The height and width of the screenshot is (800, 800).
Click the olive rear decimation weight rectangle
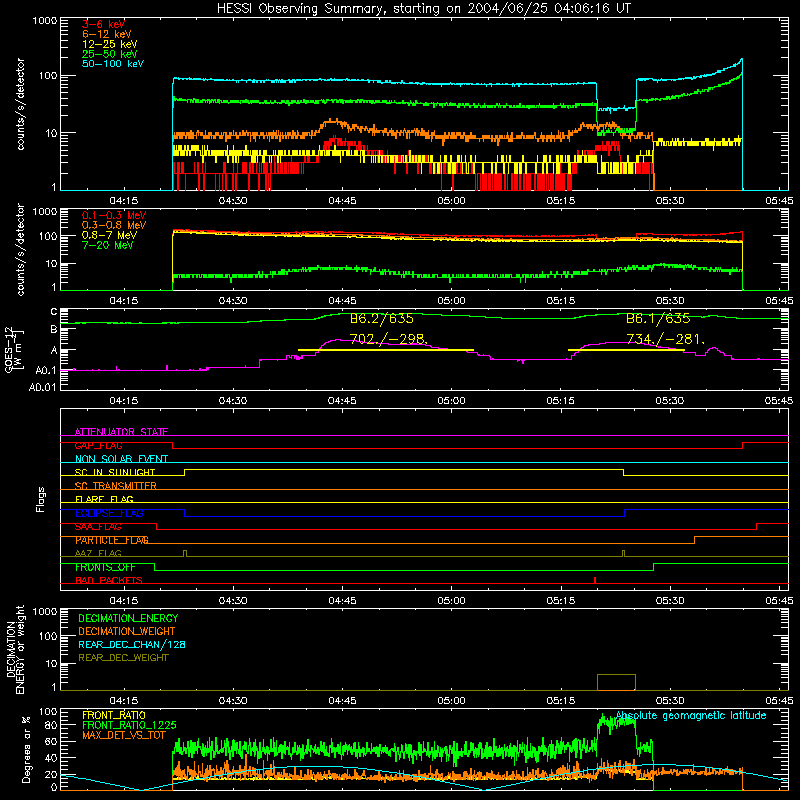(616, 682)
